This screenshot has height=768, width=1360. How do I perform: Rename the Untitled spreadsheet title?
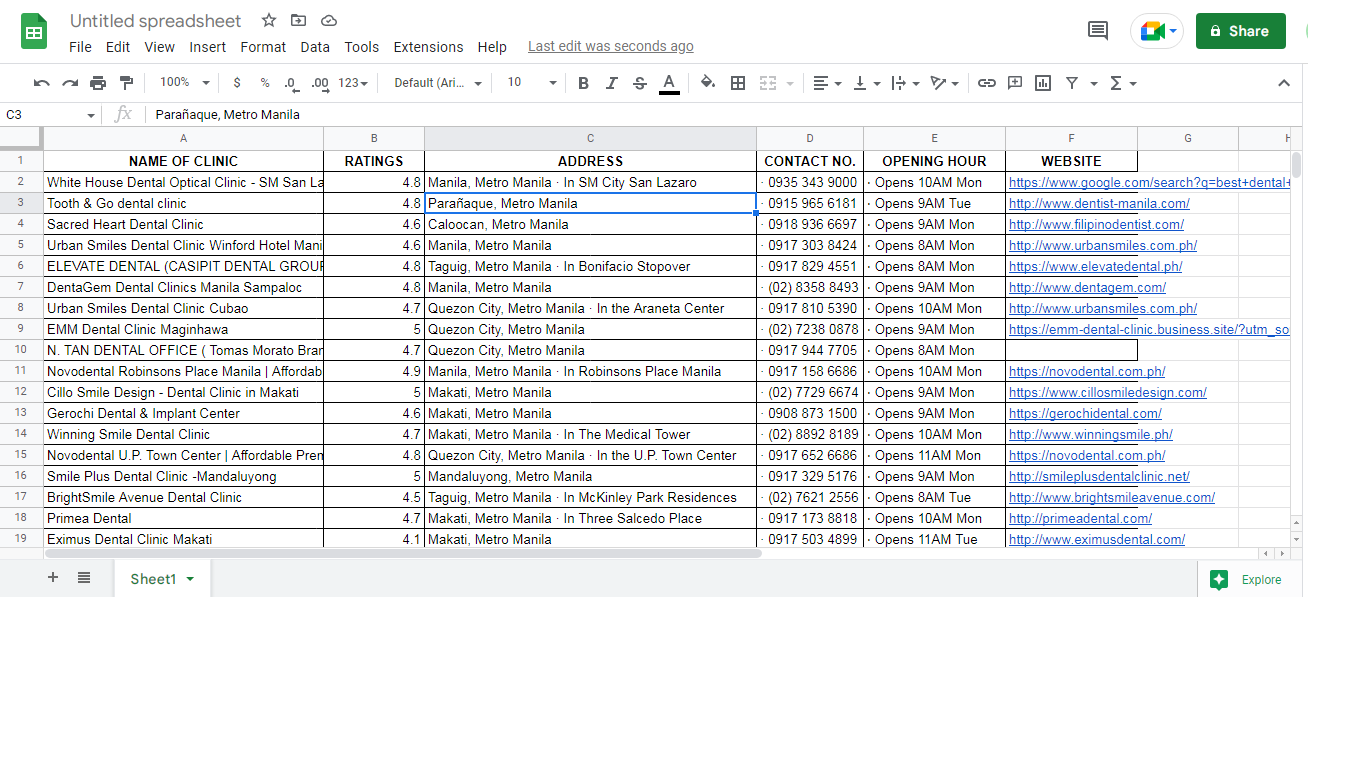[156, 21]
